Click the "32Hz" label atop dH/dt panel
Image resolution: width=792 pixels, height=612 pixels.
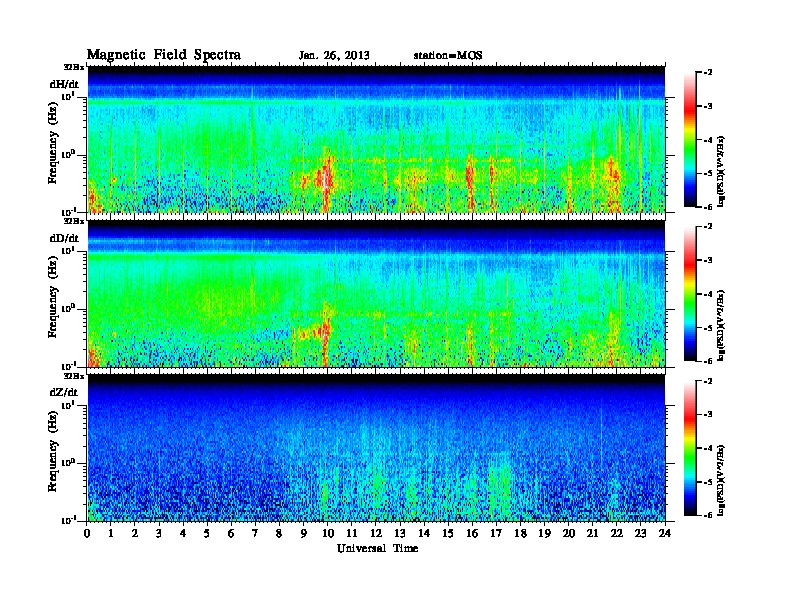pyautogui.click(x=74, y=67)
